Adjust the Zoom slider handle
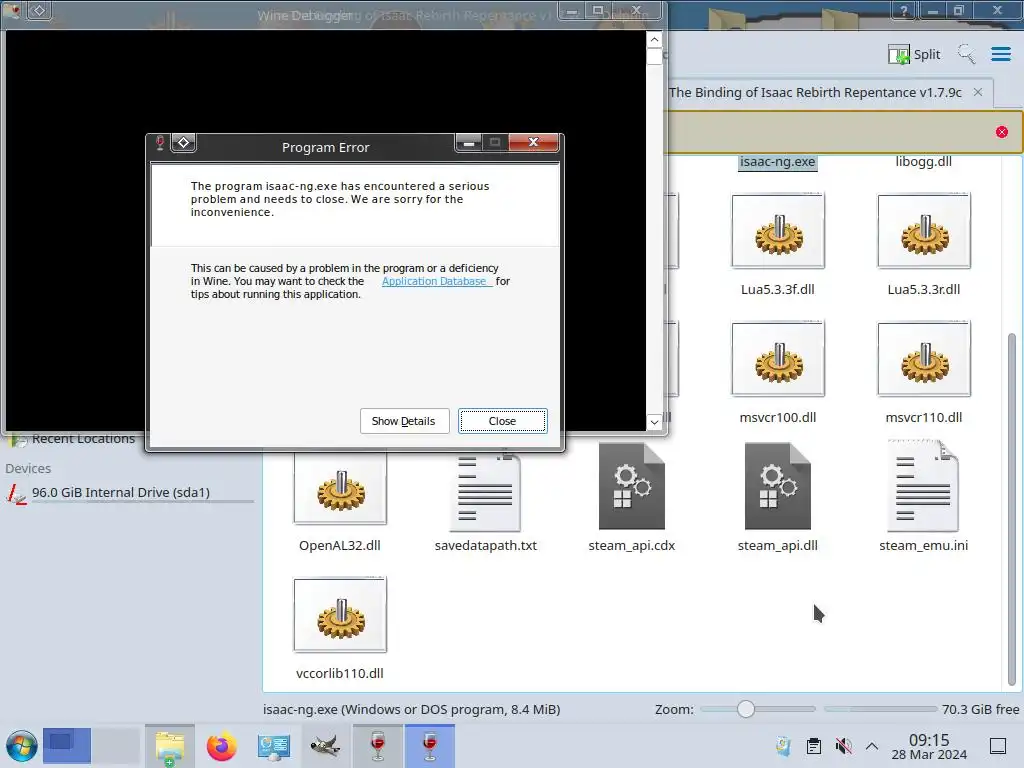 tap(746, 709)
